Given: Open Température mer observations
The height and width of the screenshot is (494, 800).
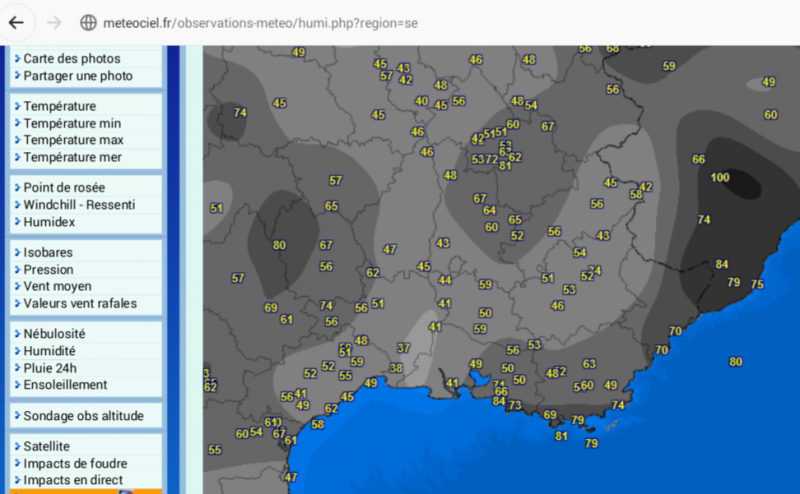Looking at the screenshot, I should point(73,157).
